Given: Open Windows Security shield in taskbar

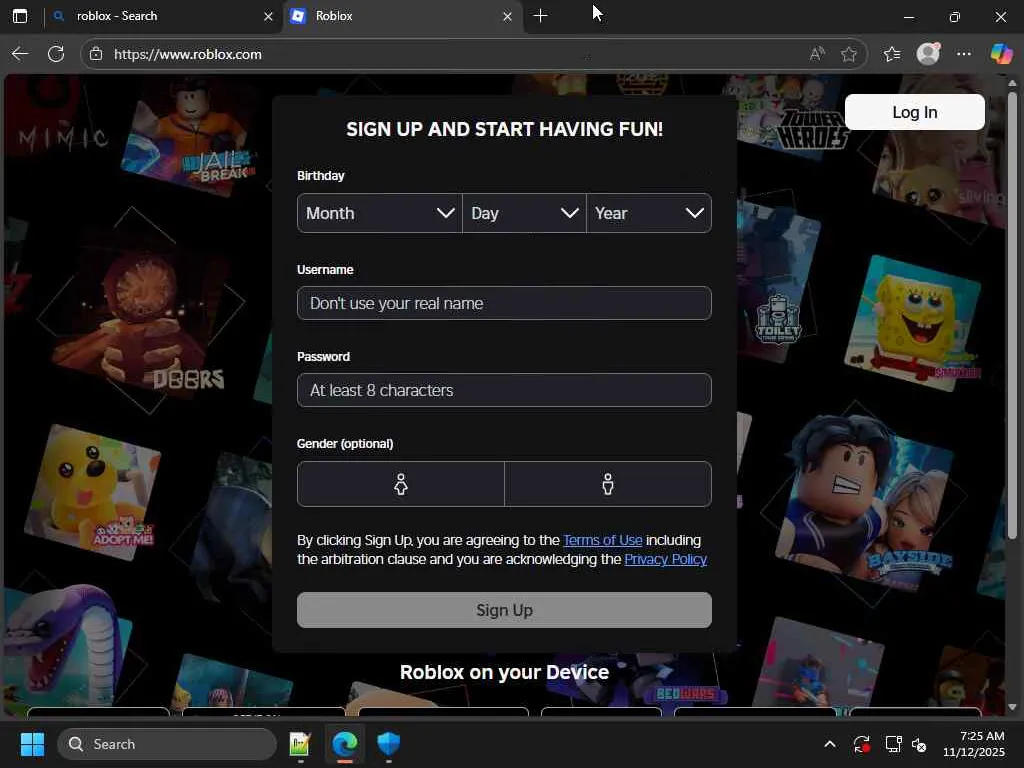Looking at the screenshot, I should click(x=389, y=744).
